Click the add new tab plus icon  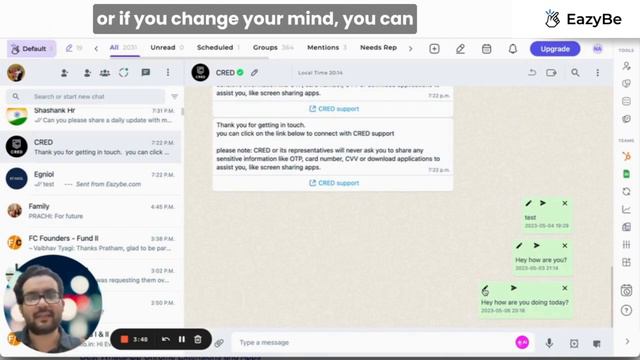(x=434, y=49)
